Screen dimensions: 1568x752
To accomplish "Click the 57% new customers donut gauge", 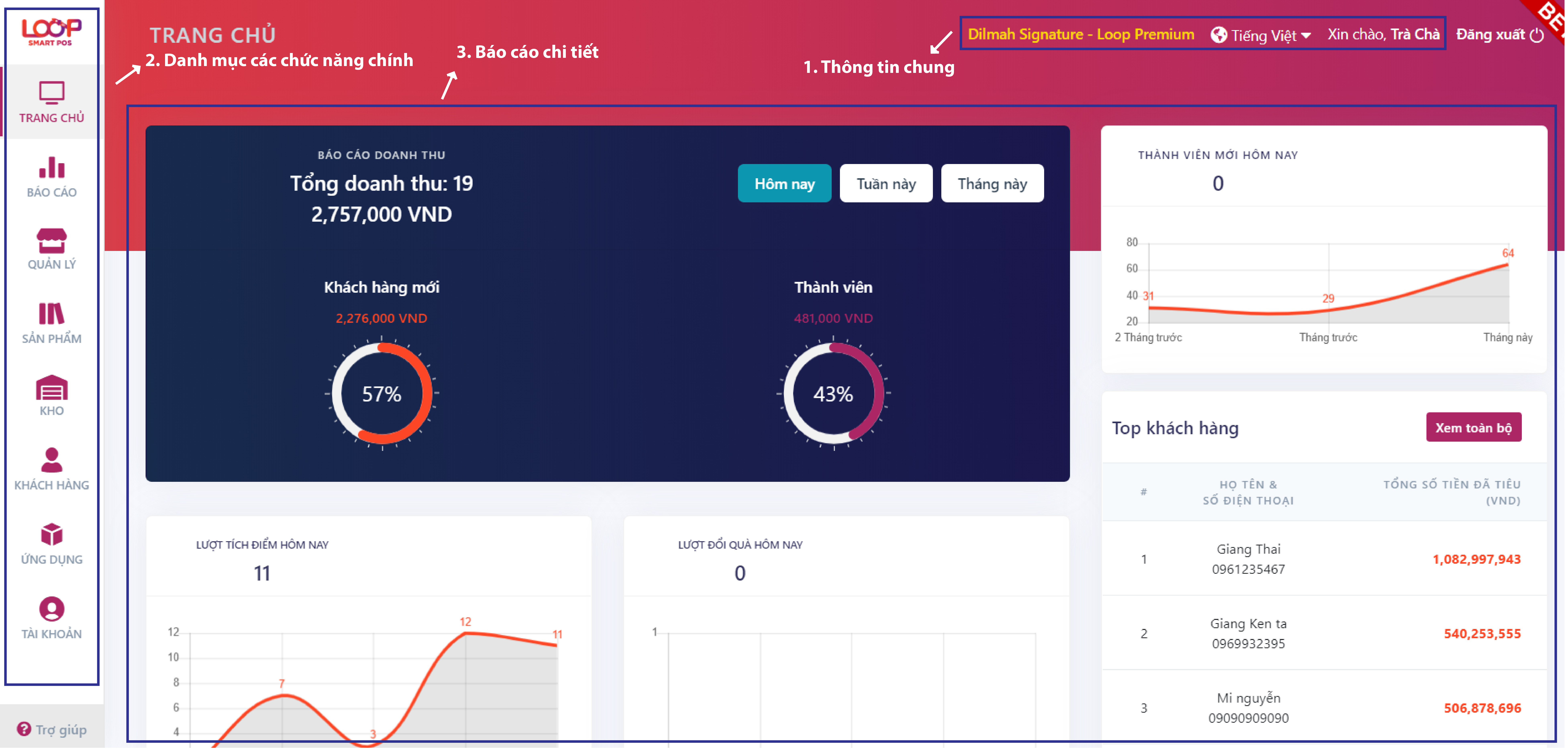I will tap(382, 394).
